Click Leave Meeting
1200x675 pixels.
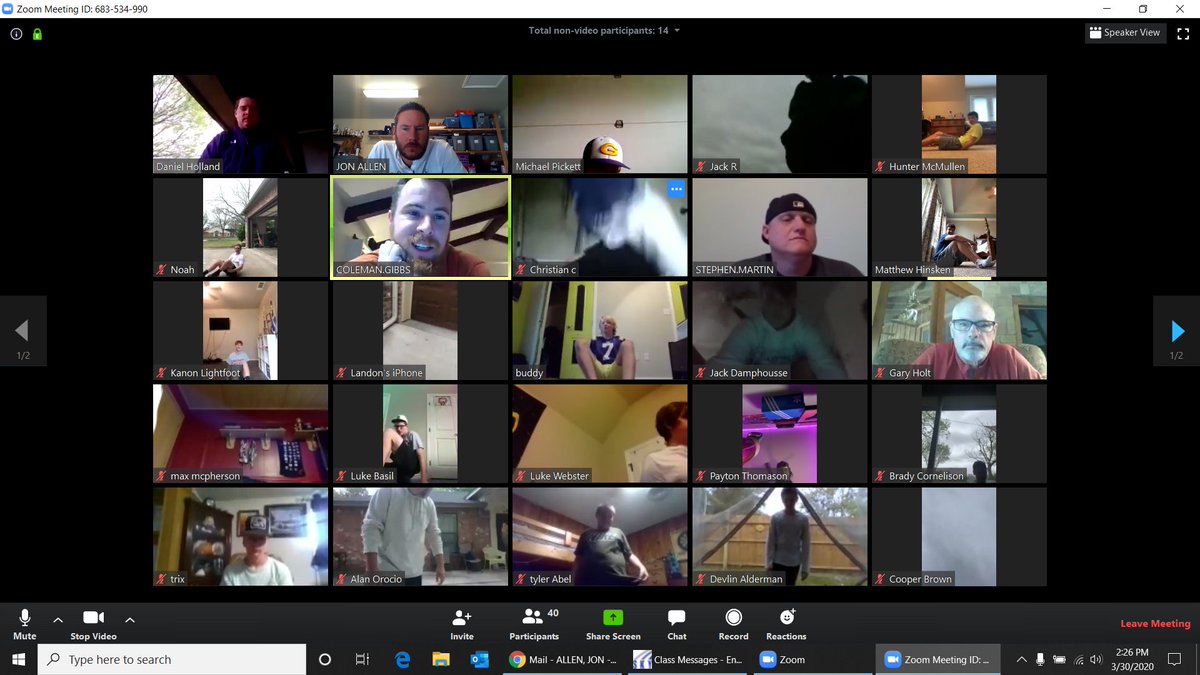point(1155,624)
